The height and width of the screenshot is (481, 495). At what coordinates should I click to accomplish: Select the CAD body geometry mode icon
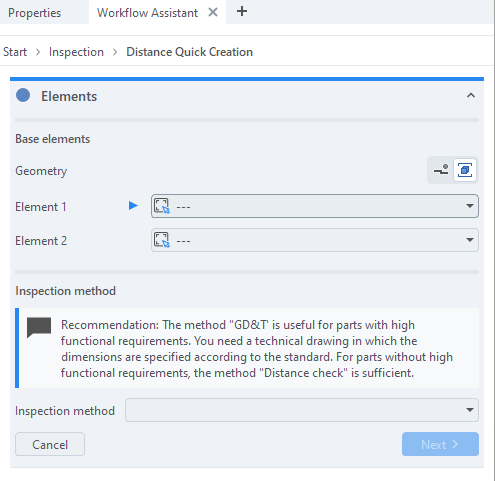click(x=465, y=170)
